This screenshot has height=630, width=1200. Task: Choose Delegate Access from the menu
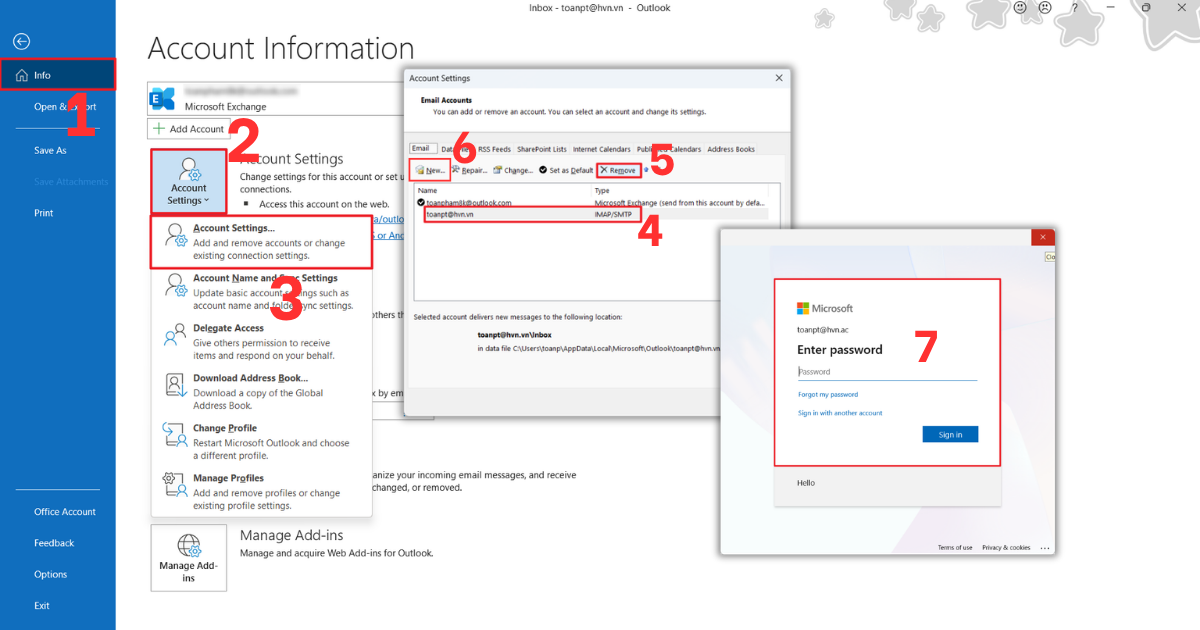[261, 342]
